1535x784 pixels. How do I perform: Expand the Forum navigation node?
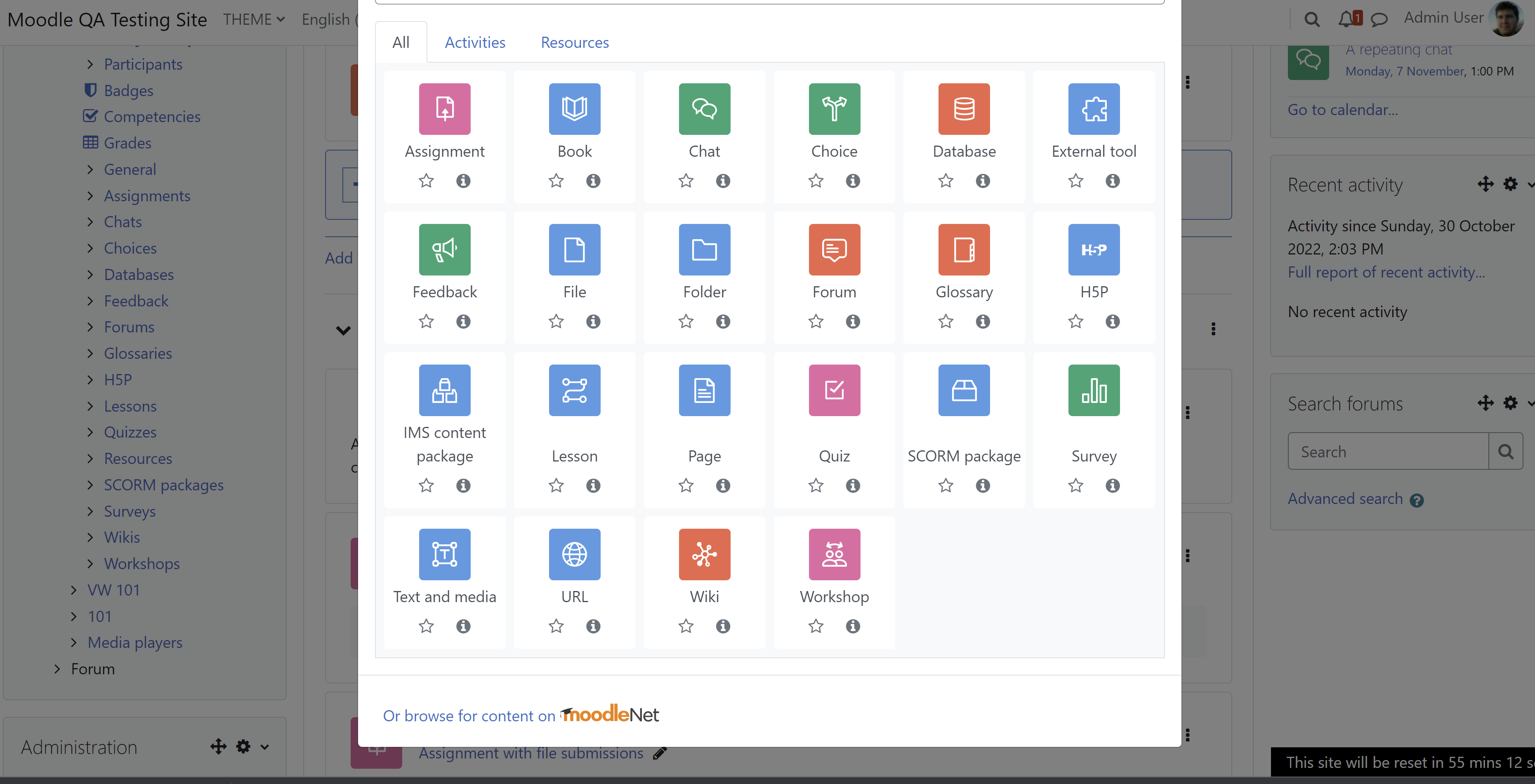(x=57, y=669)
